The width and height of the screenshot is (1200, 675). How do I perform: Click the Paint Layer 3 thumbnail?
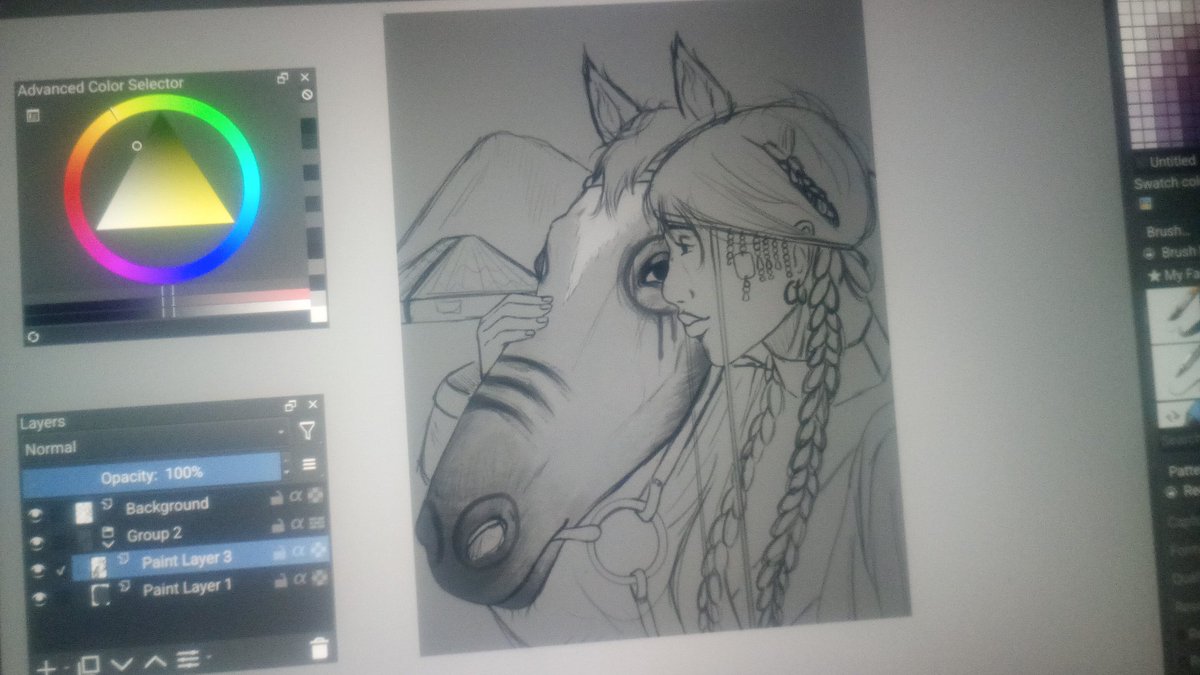100,566
